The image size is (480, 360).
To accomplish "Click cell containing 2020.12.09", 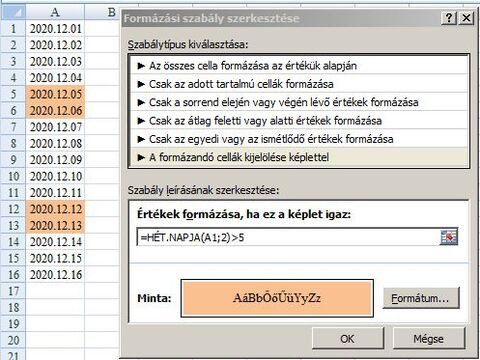I will click(55, 160).
